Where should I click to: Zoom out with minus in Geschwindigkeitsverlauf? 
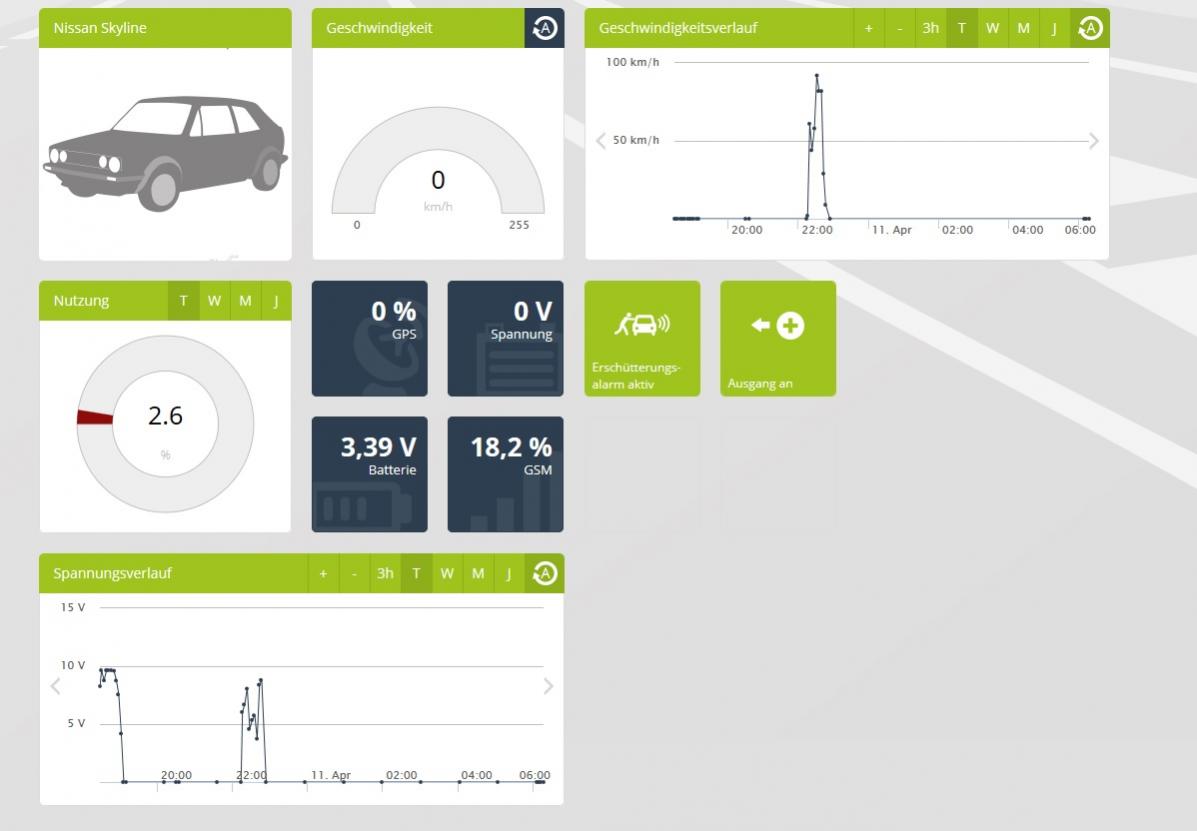coord(900,28)
